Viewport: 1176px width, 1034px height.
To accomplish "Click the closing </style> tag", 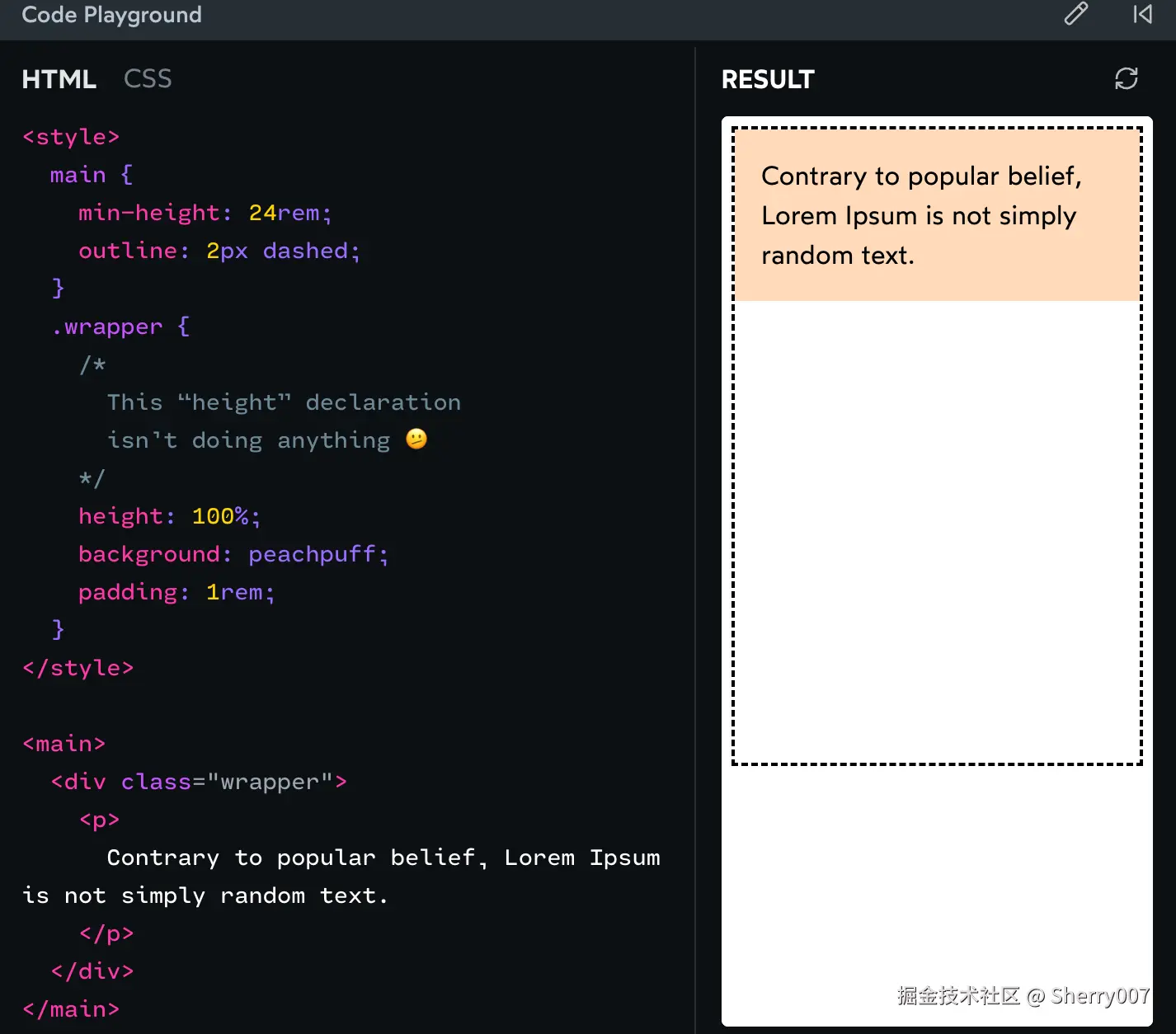I will pyautogui.click(x=78, y=668).
